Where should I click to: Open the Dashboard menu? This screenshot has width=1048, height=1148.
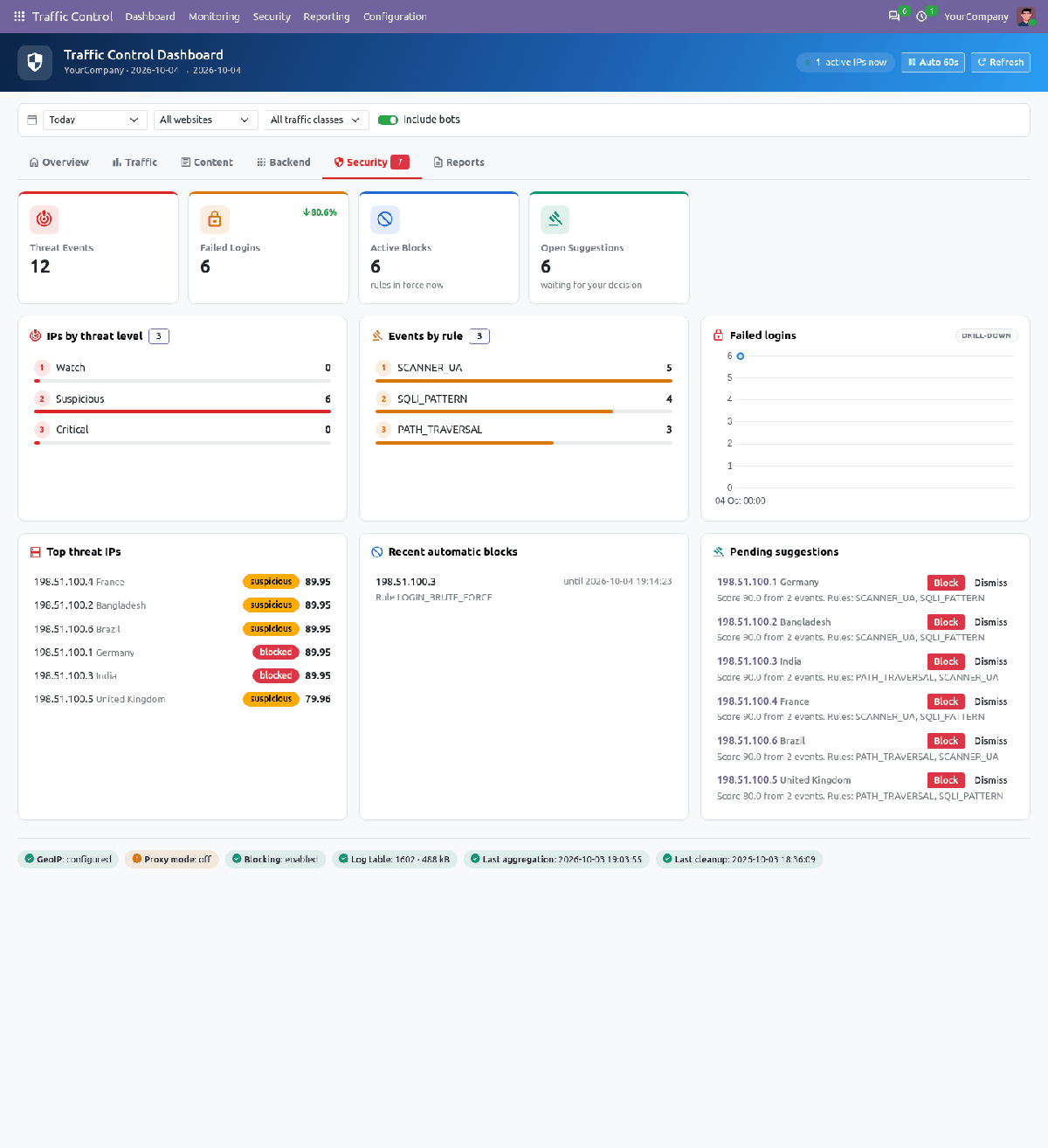coord(150,17)
